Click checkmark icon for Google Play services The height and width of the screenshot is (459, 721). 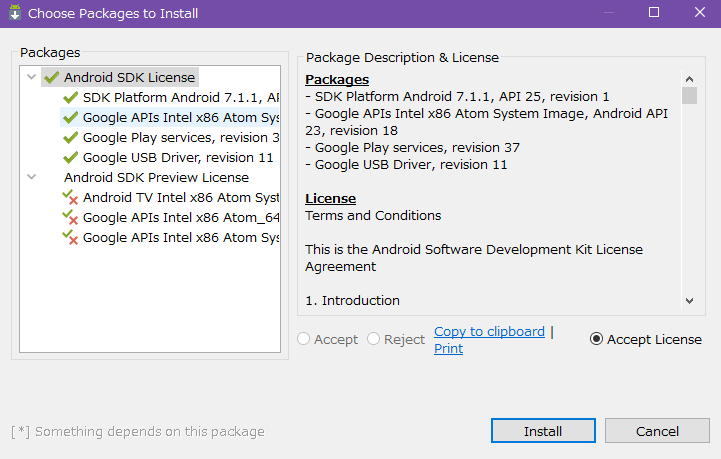click(x=70, y=138)
